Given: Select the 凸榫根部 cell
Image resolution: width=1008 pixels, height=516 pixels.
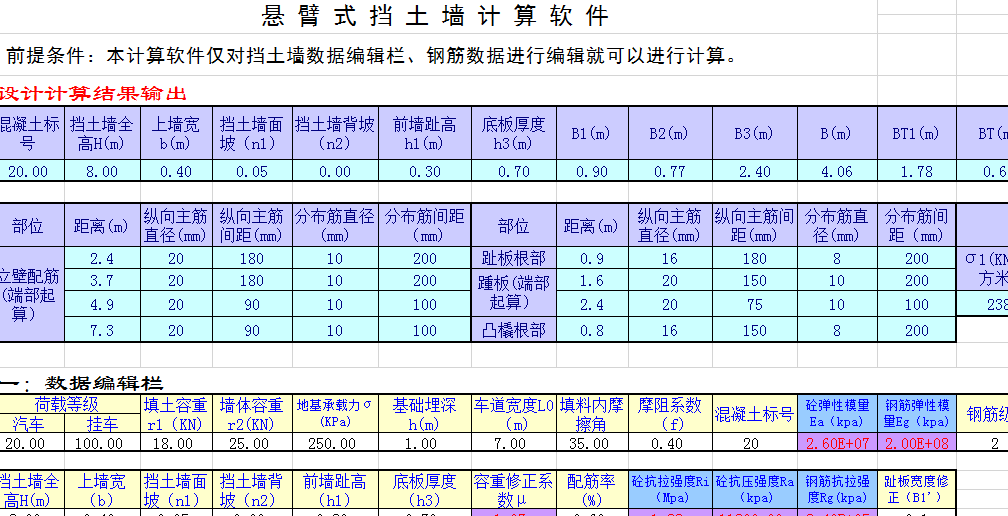Looking at the screenshot, I should click(x=514, y=330).
